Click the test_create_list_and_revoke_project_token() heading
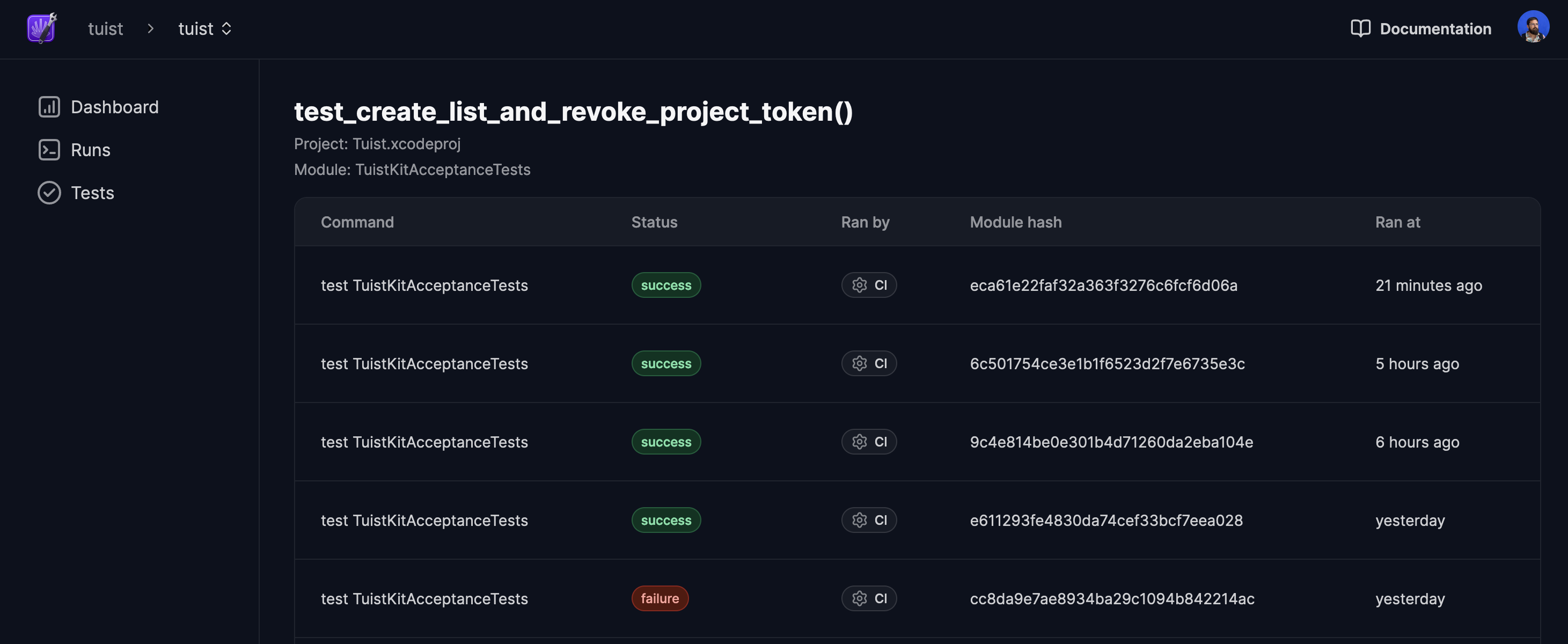The width and height of the screenshot is (1568, 644). click(x=574, y=112)
